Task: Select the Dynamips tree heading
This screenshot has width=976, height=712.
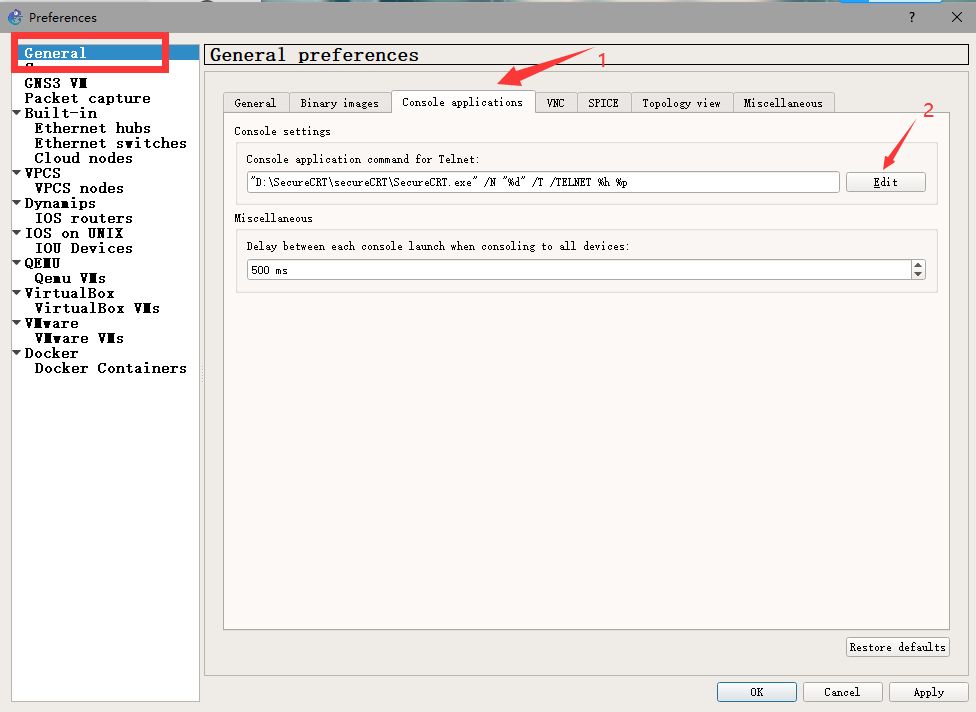Action: [60, 203]
